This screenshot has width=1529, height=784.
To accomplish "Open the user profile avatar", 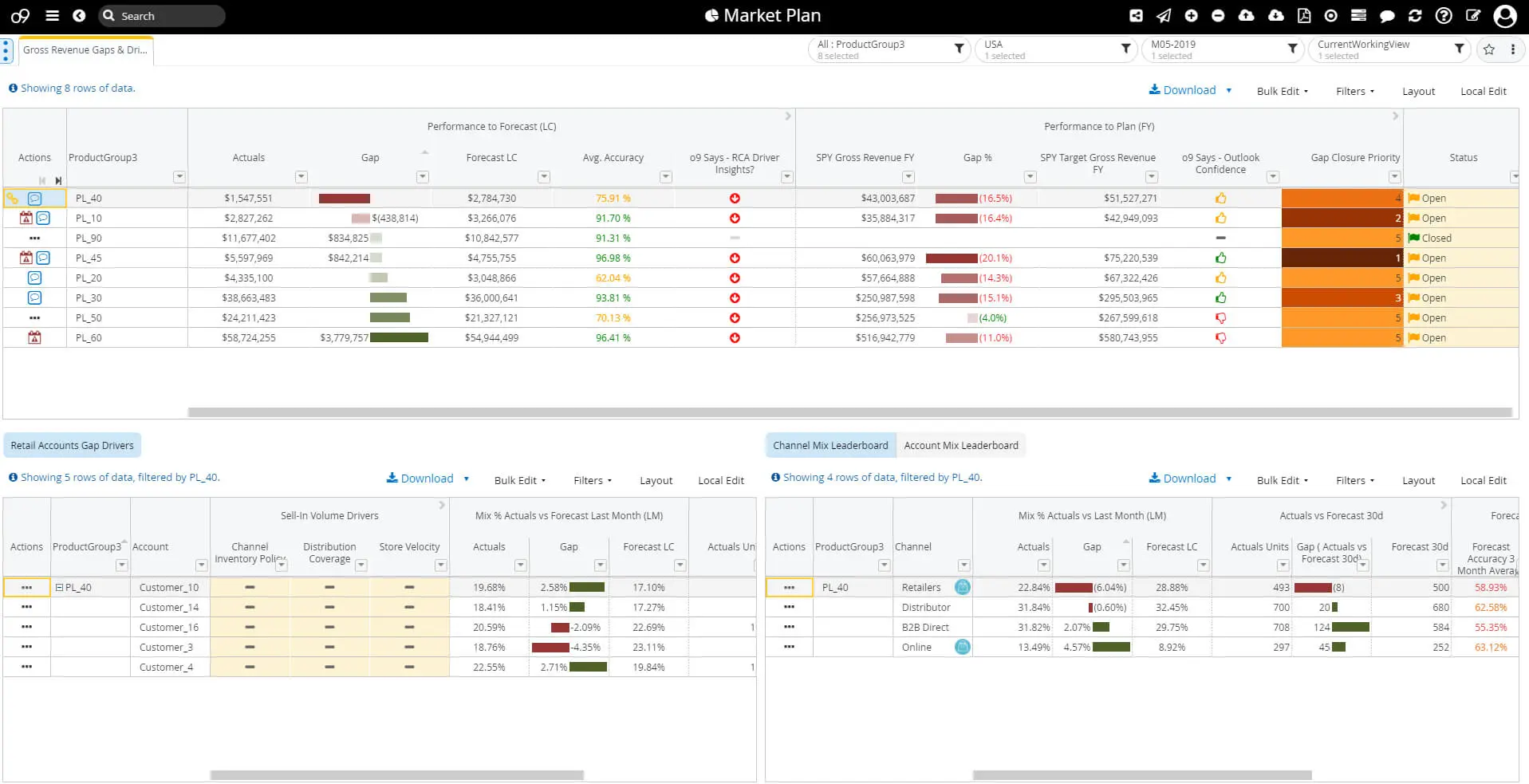I will coord(1504,16).
